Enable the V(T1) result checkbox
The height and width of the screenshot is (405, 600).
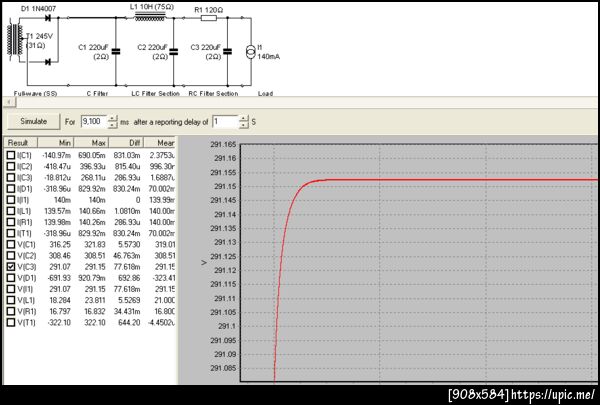[x=11, y=322]
